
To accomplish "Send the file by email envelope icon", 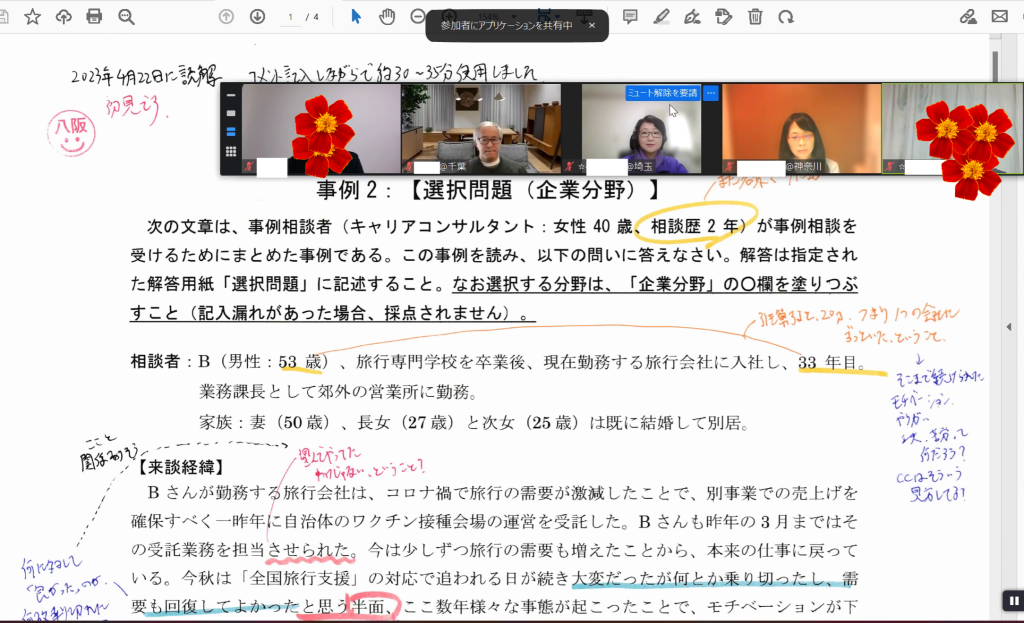I will point(999,16).
